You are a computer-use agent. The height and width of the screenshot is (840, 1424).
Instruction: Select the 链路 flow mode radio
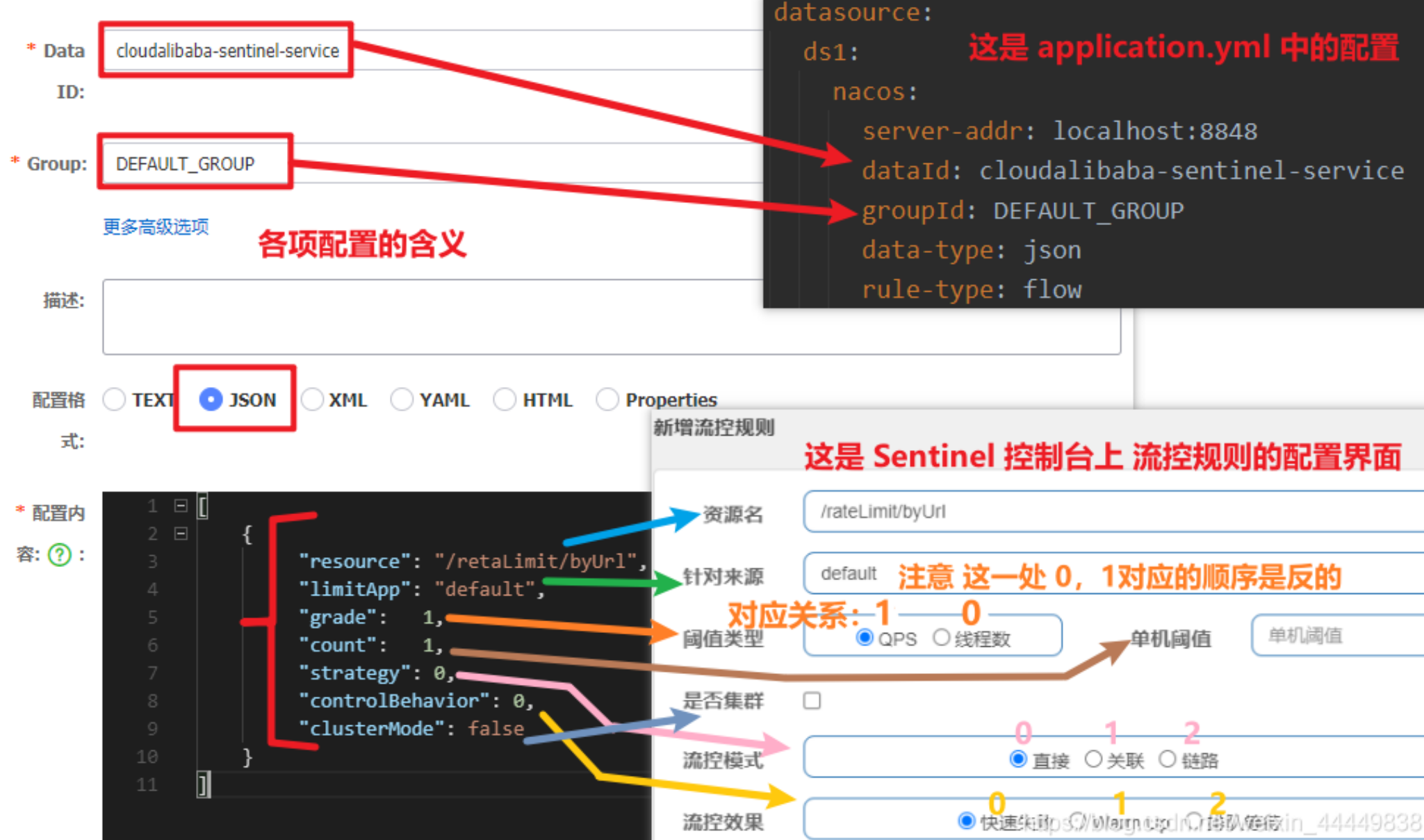pos(1168,759)
